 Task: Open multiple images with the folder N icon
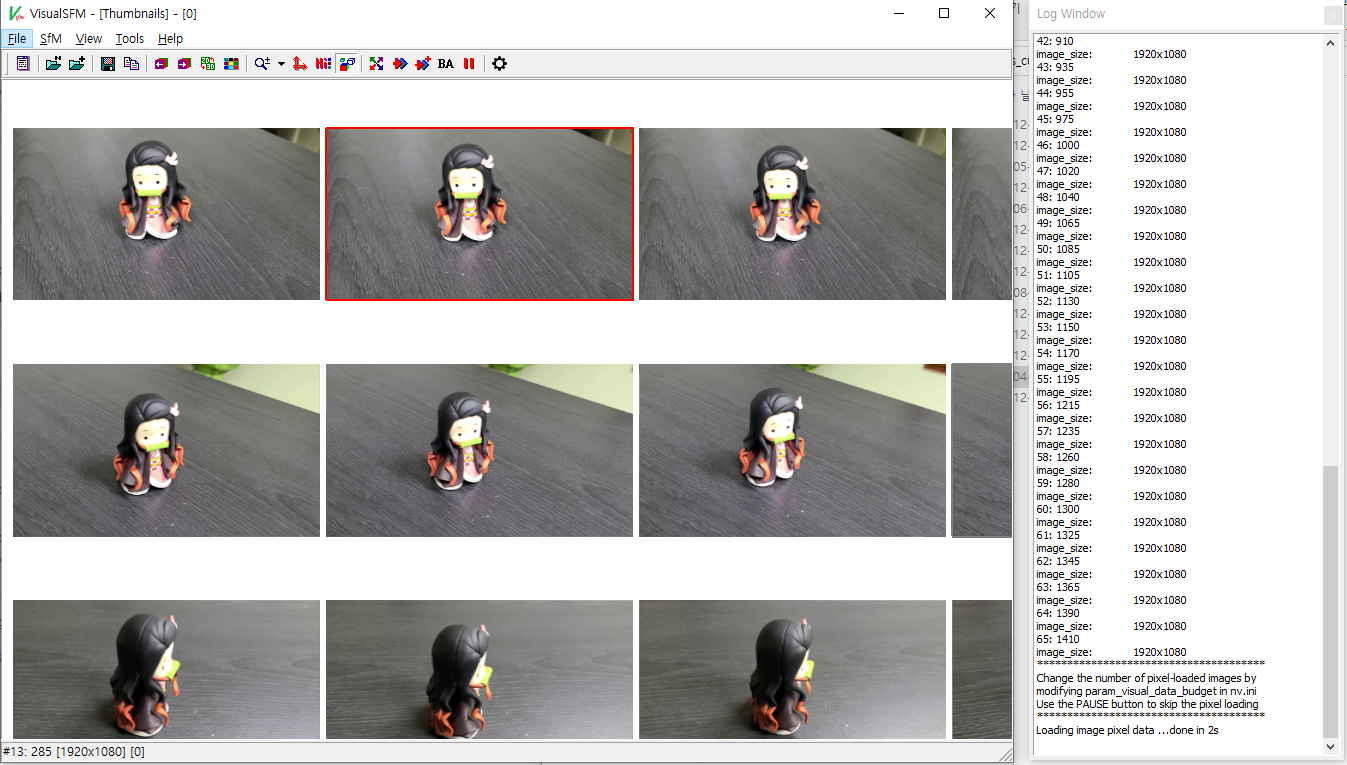coord(53,63)
